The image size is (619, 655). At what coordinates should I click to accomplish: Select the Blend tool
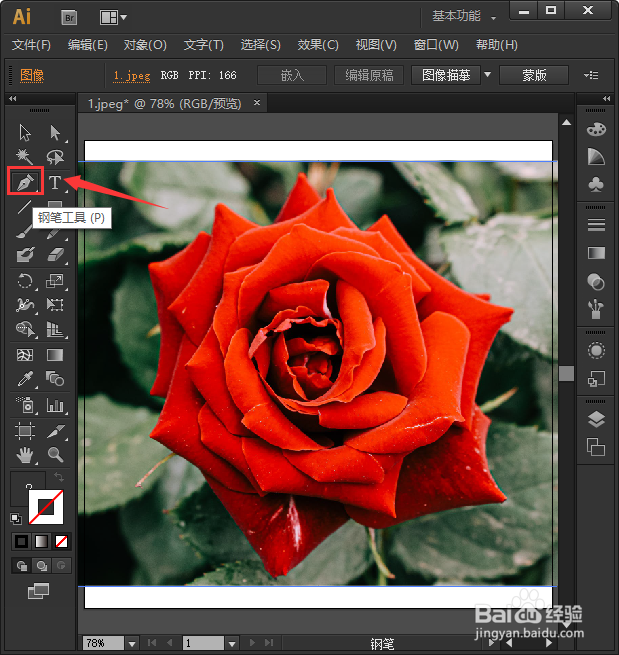click(x=55, y=379)
